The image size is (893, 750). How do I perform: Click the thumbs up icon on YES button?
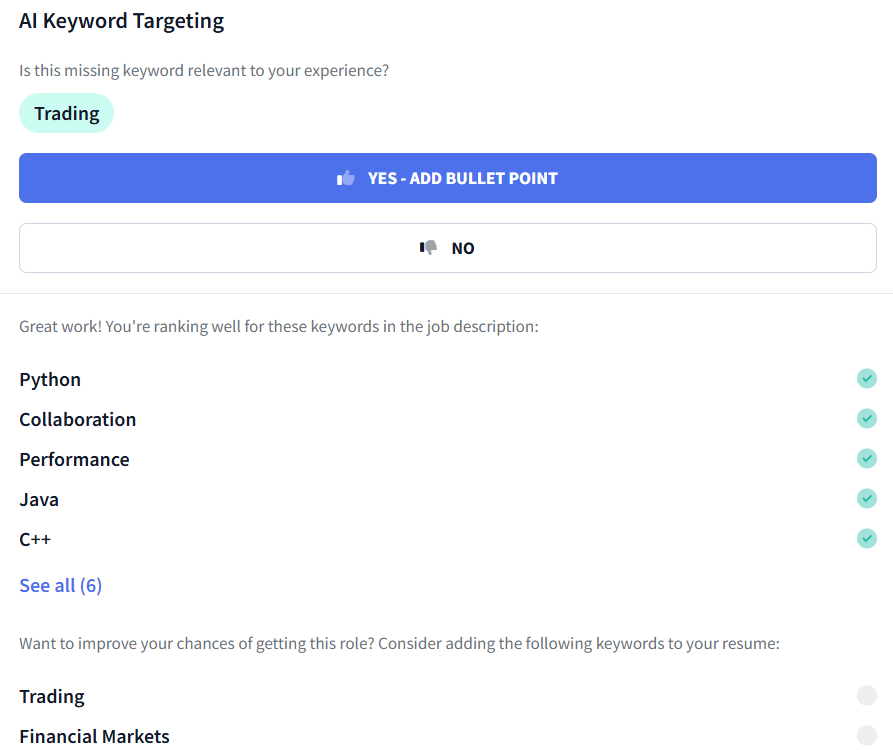(346, 177)
